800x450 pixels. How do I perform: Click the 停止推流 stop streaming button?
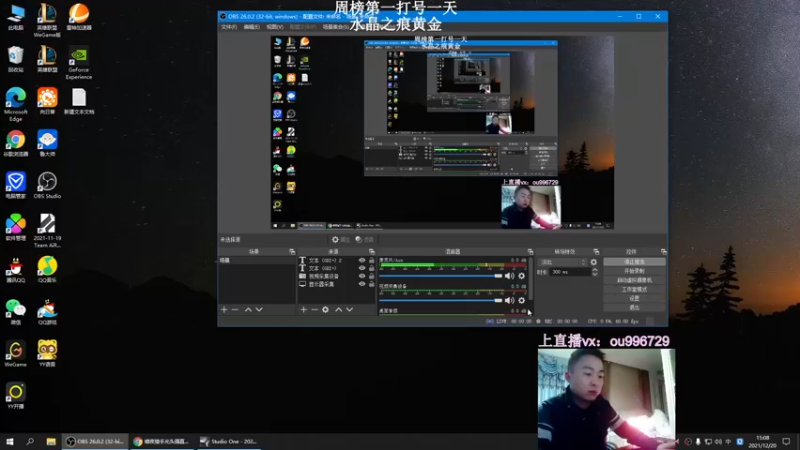(634, 262)
